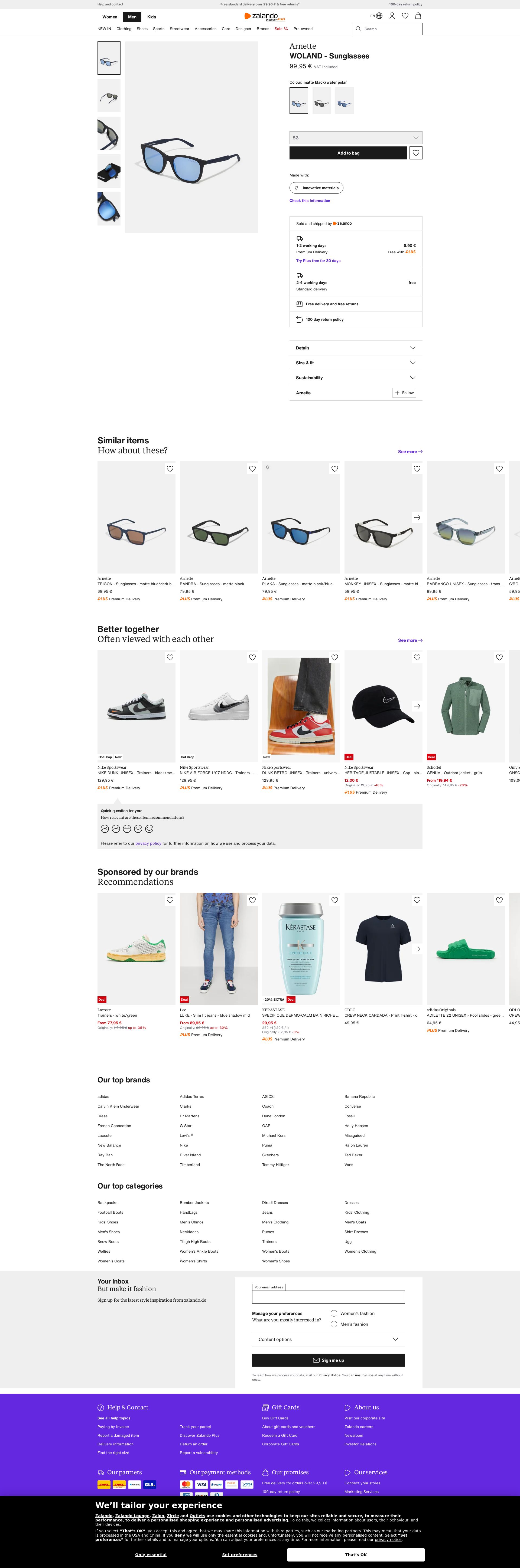Click the Sign me up button
Image resolution: width=520 pixels, height=1568 pixels.
pyautogui.click(x=328, y=1360)
